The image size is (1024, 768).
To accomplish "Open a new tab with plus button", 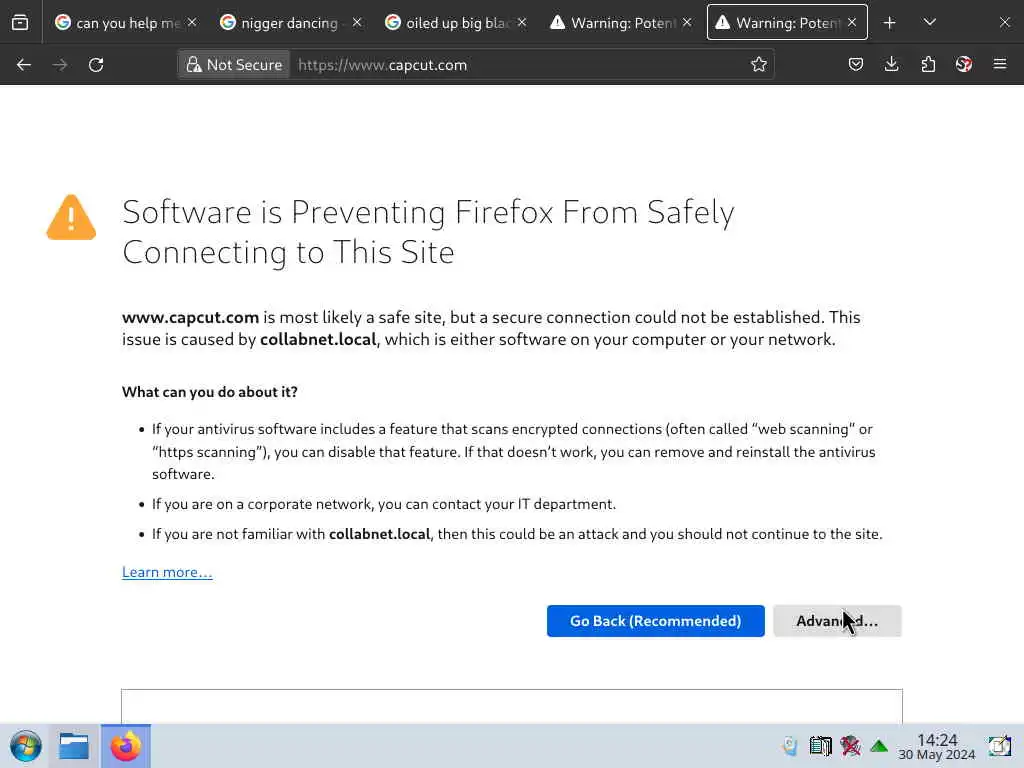I will coord(889,23).
